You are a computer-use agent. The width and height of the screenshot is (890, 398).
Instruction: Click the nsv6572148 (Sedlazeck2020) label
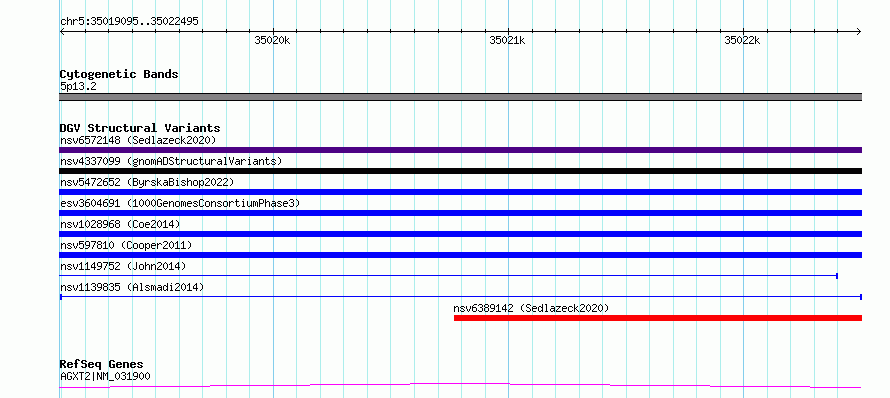click(x=138, y=140)
